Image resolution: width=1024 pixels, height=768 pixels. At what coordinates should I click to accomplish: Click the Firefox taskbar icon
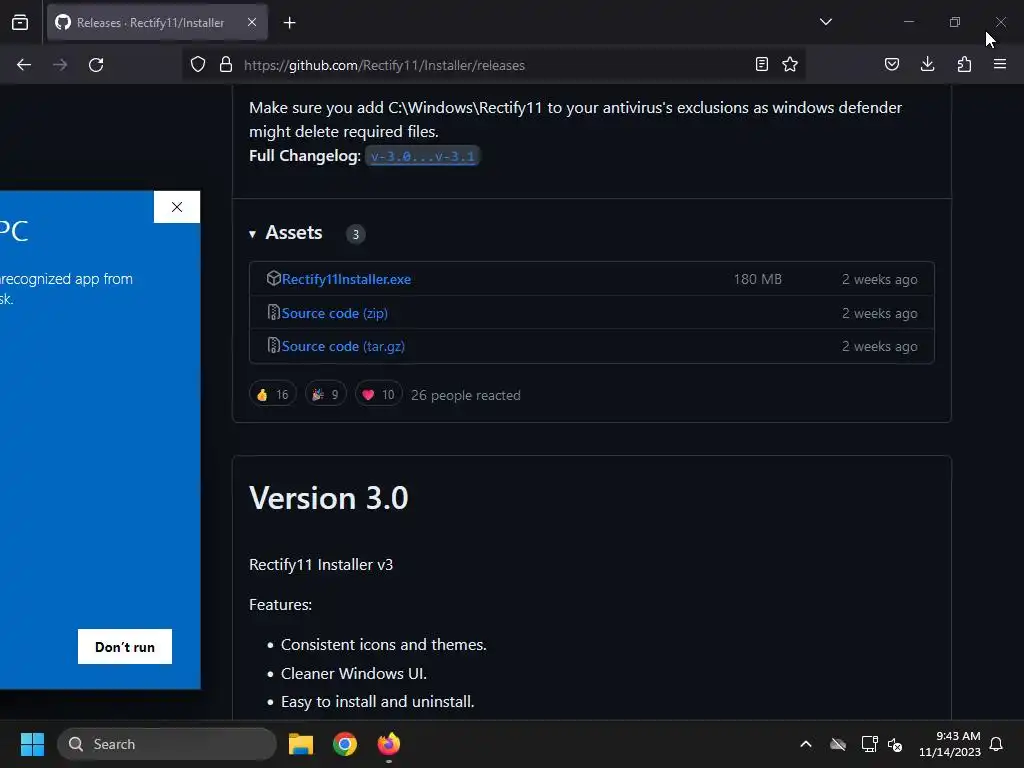coord(389,744)
